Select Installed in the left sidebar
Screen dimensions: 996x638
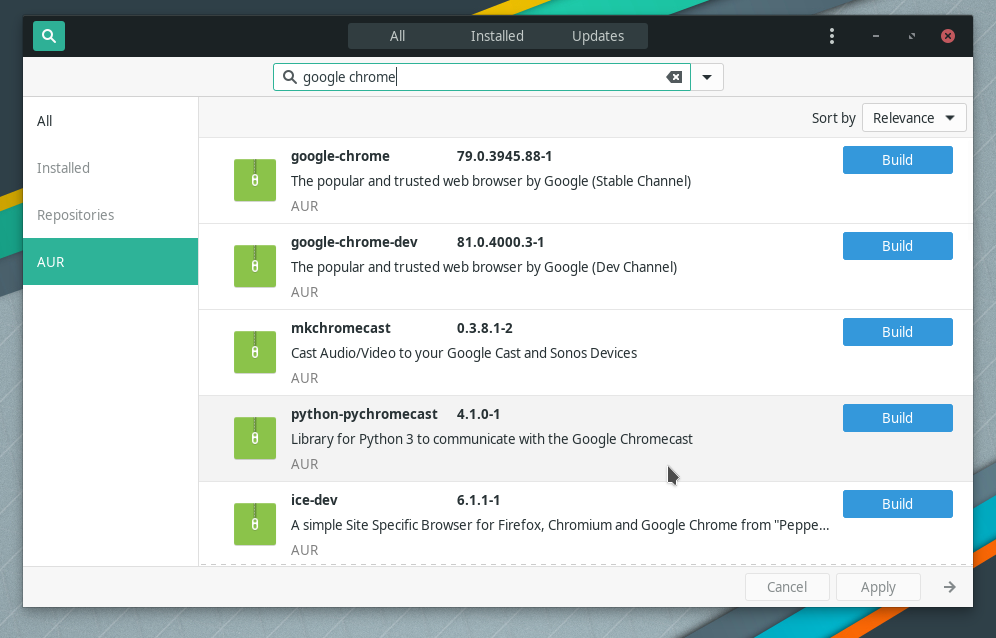tap(111, 168)
